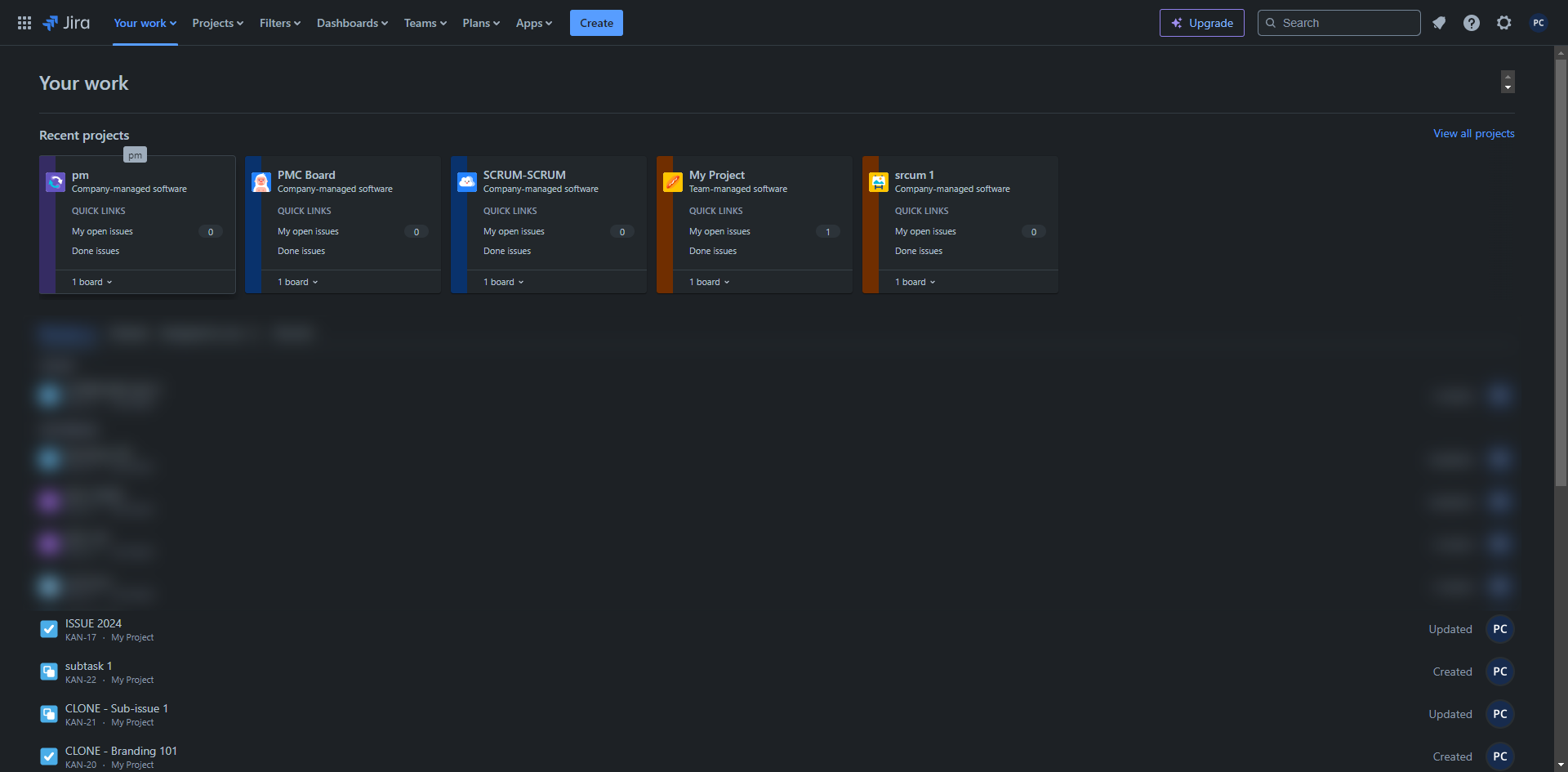Open My open issues under My Project
1568x772 pixels.
point(719,231)
